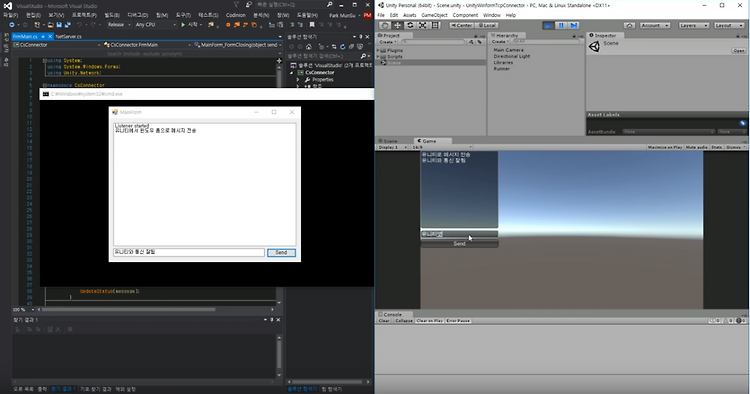
Task: Click Send button in Unity Game view
Action: [x=459, y=244]
